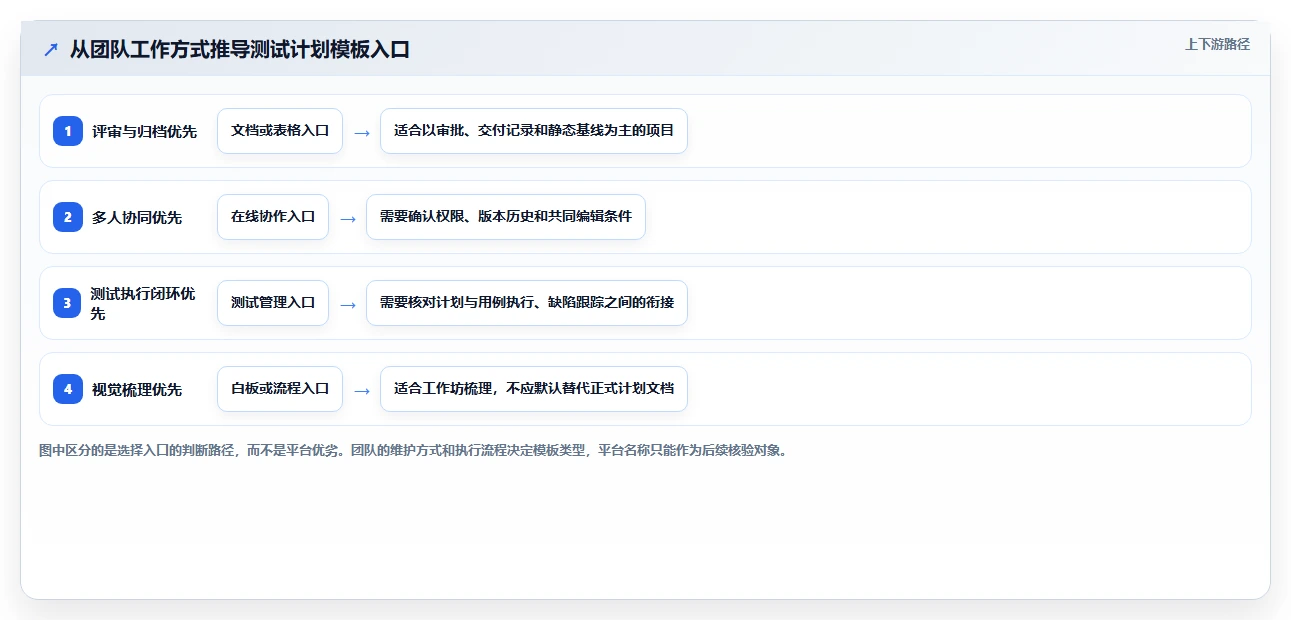The width and height of the screenshot is (1291, 620).
Task: Click the 文档或表格入口 box
Action: pyautogui.click(x=280, y=131)
